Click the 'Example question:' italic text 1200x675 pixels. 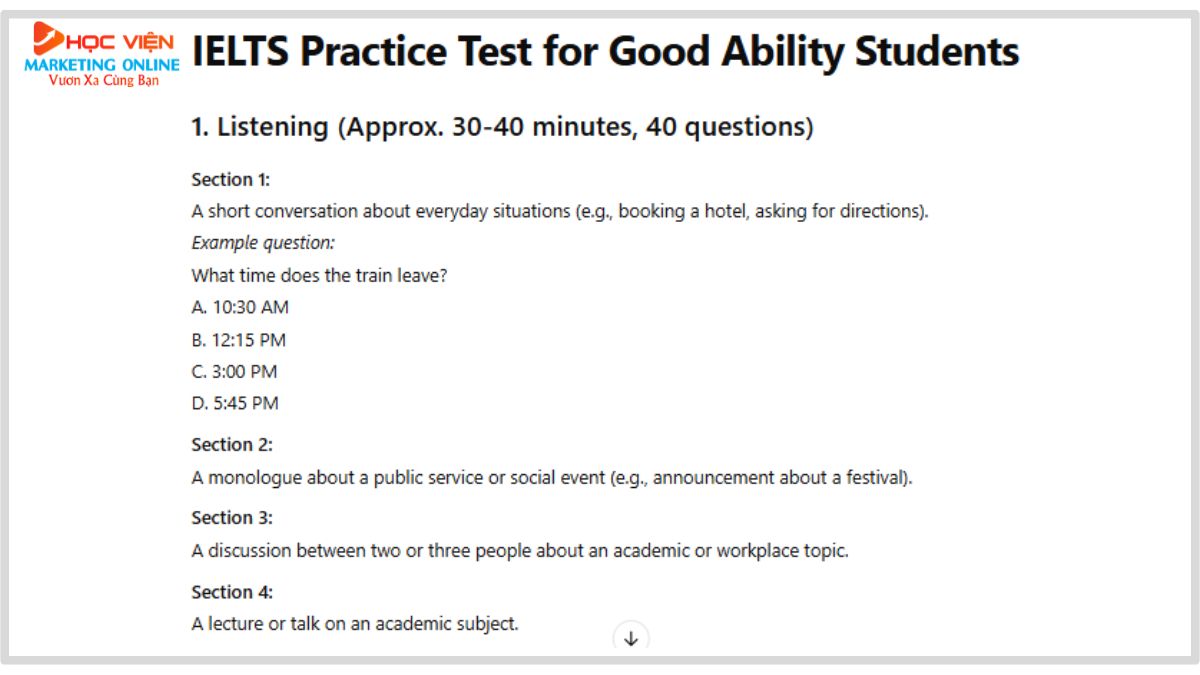(263, 243)
